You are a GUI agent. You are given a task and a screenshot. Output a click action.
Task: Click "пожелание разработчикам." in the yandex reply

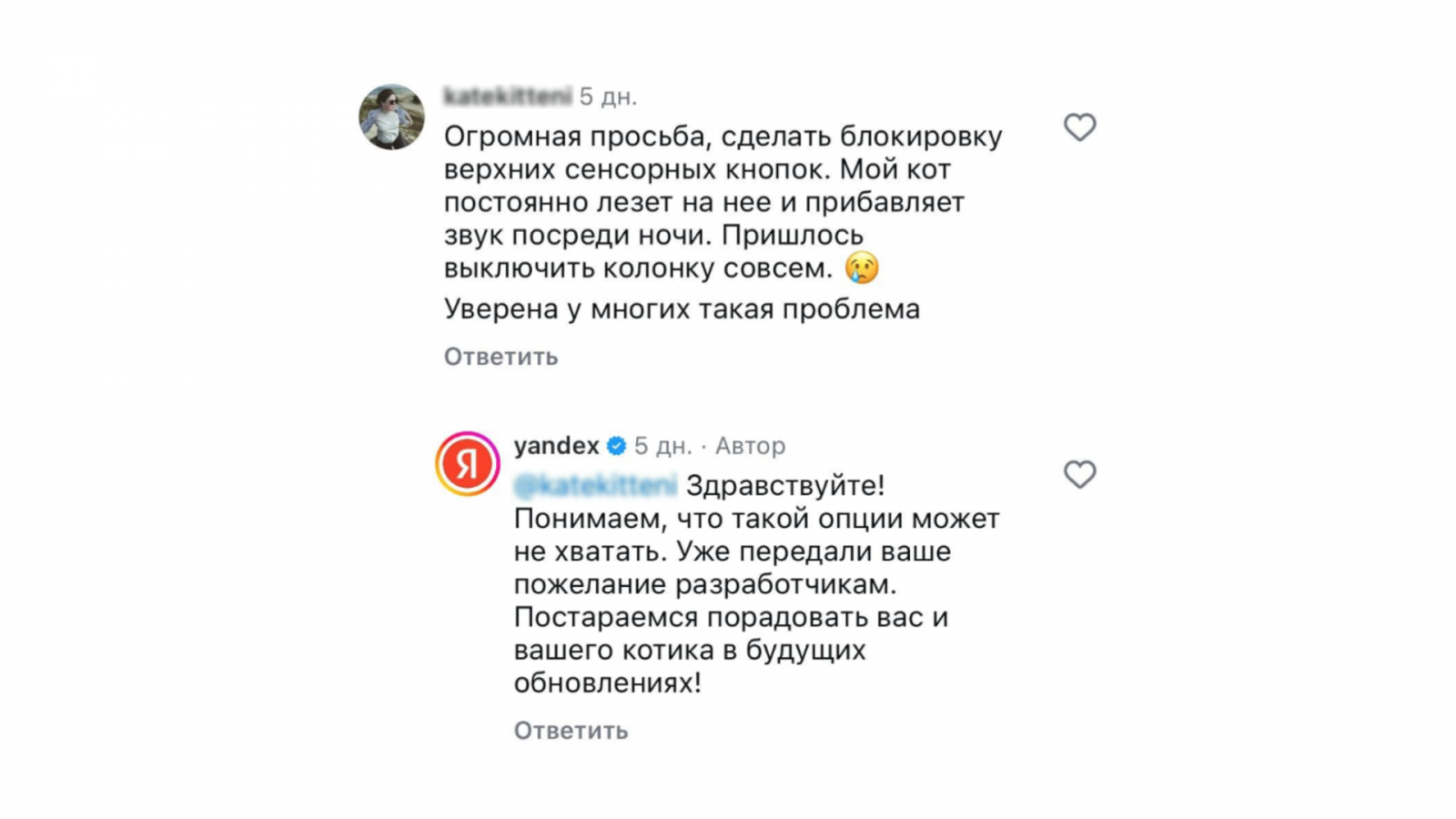click(705, 584)
